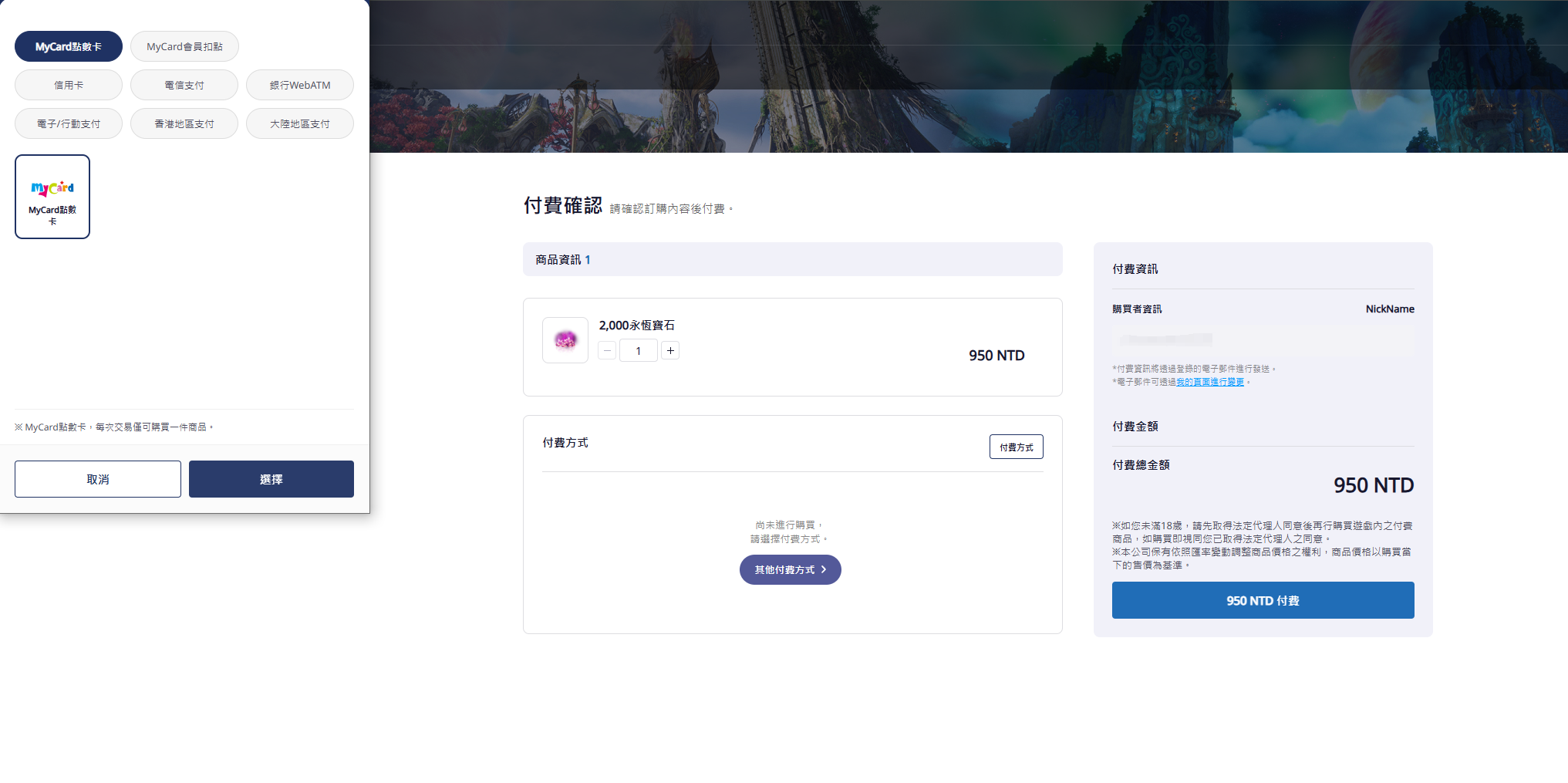Choose 香港地區支付 payment category

[x=184, y=123]
